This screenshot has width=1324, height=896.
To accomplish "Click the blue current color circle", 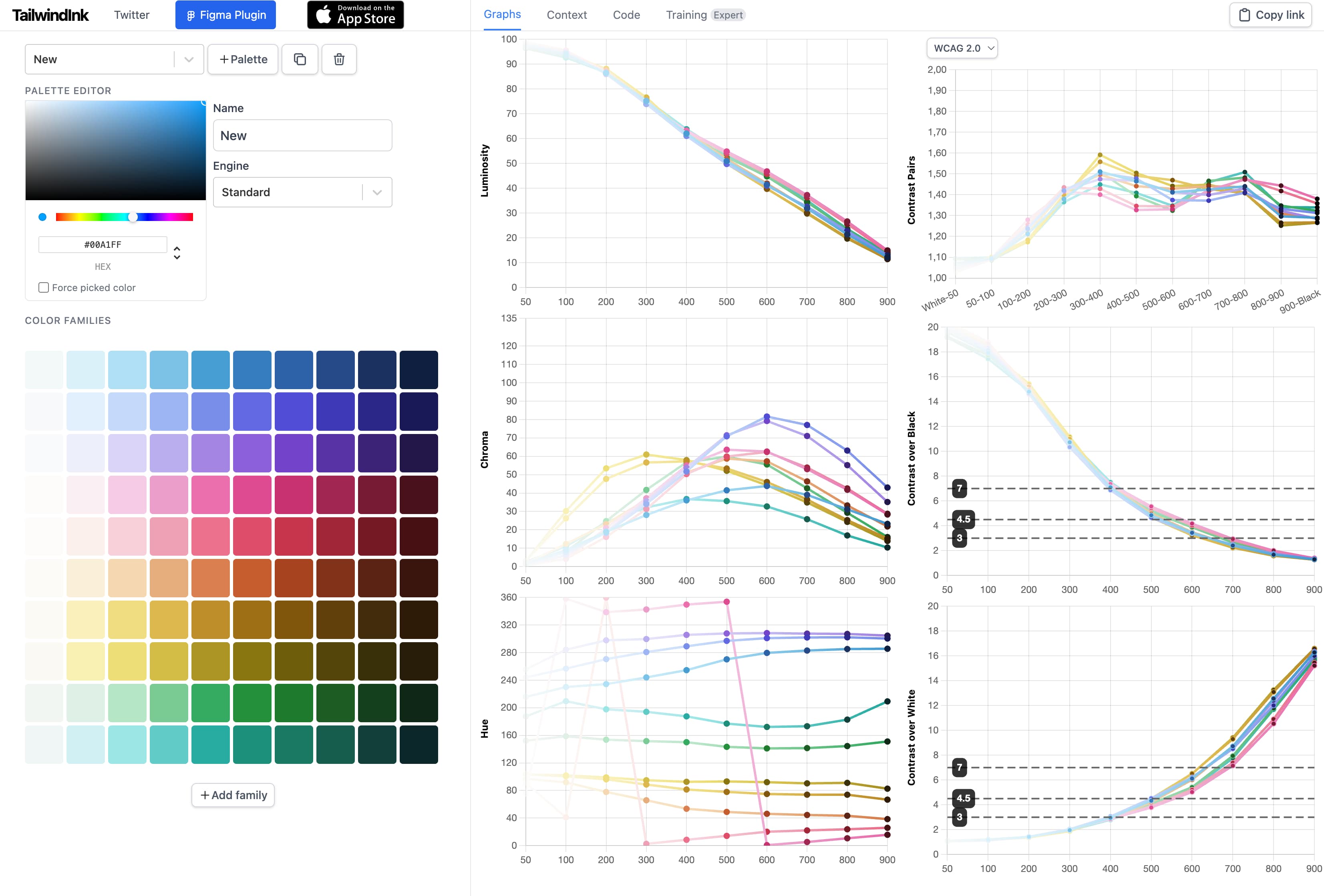I will (x=42, y=217).
